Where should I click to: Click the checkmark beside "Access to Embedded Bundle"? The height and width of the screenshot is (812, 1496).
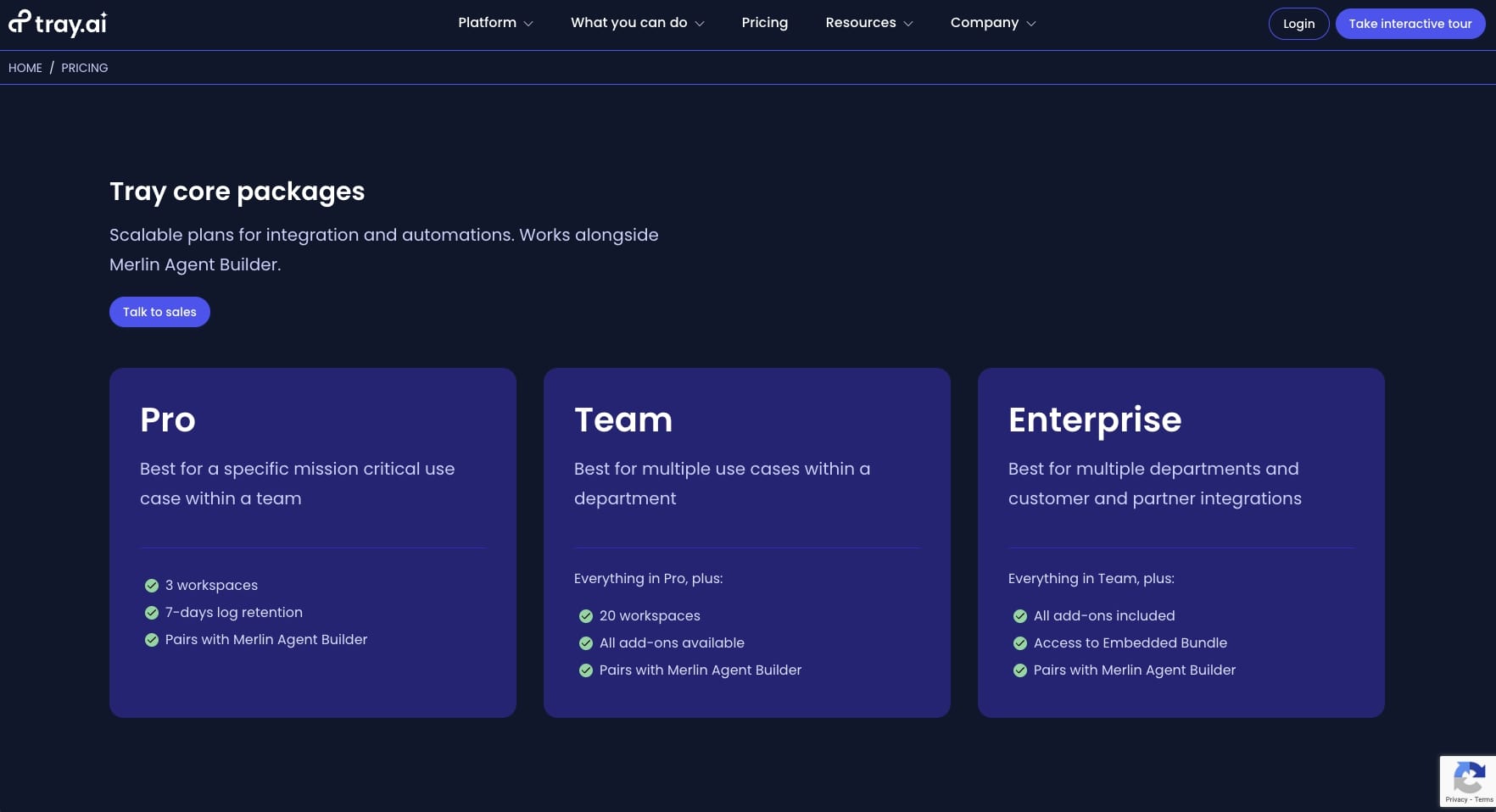1019,642
